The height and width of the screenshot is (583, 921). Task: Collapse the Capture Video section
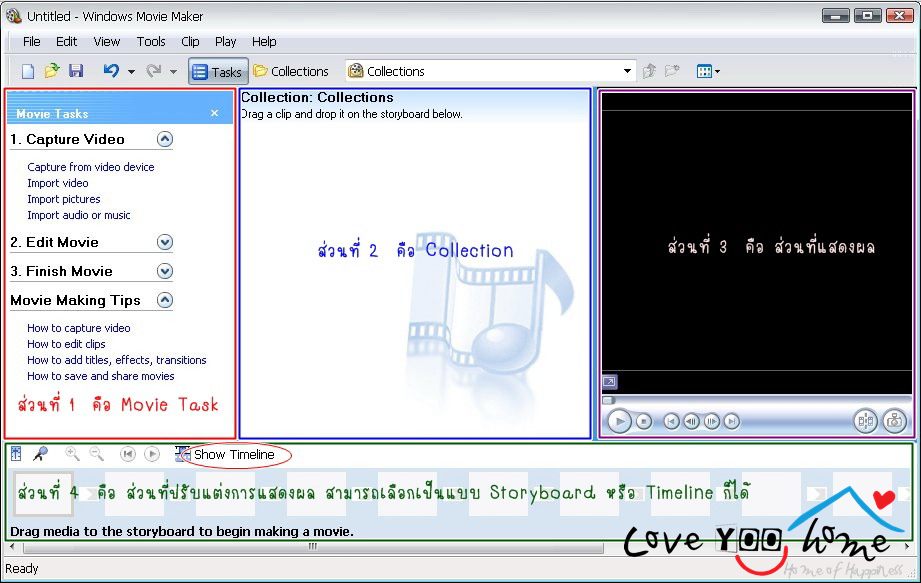click(165, 139)
